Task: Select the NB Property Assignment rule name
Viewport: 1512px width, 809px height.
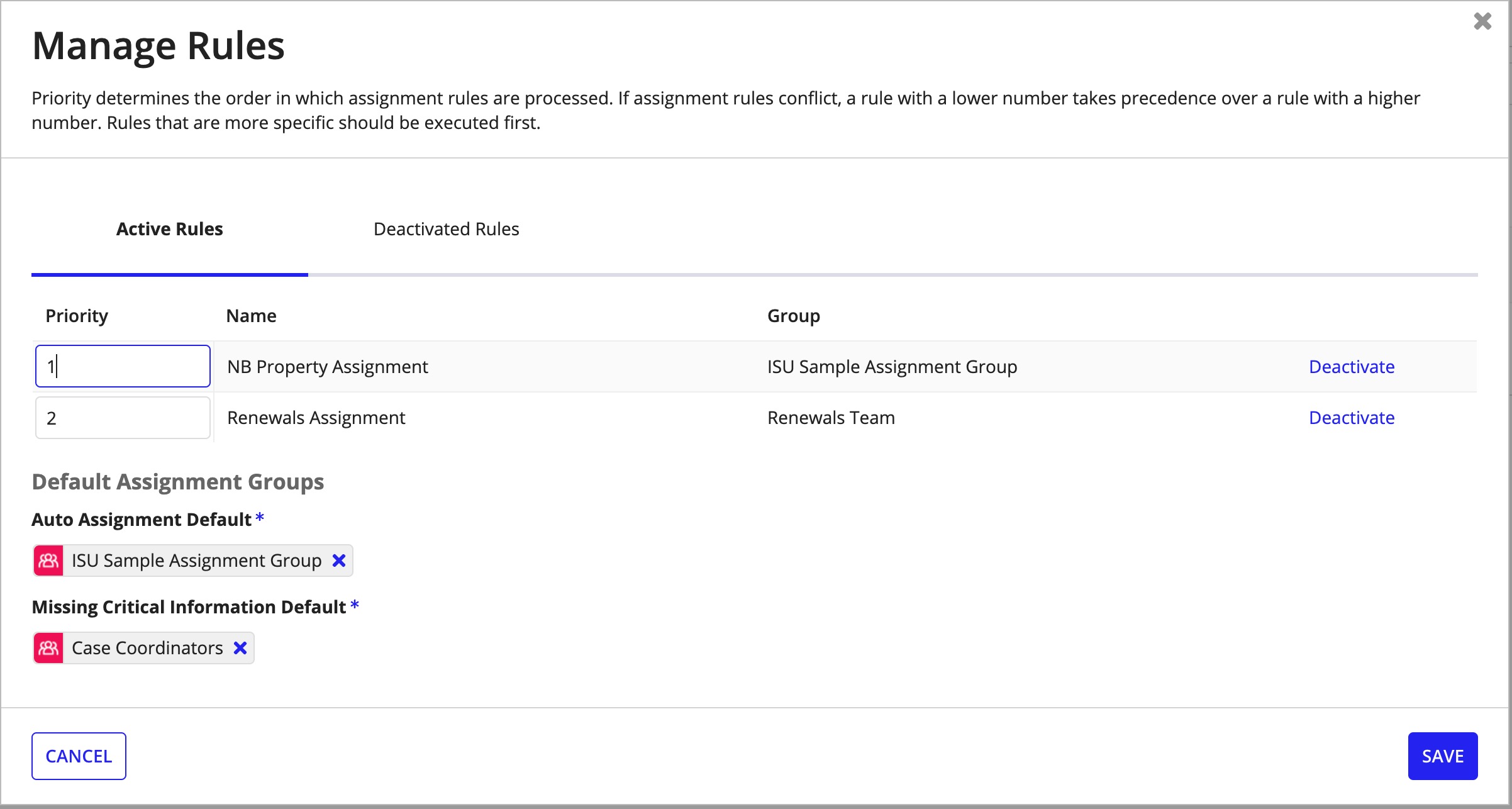Action: (328, 367)
